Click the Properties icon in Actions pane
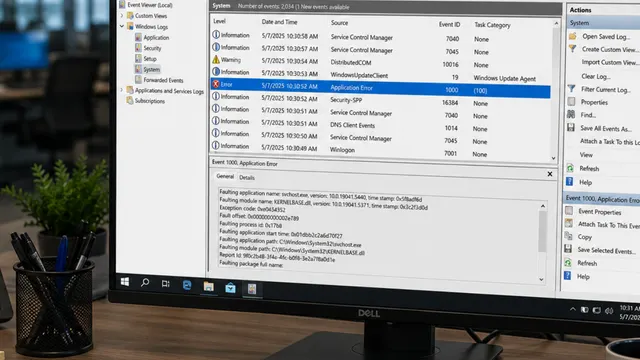The width and height of the screenshot is (640, 360). (x=571, y=102)
